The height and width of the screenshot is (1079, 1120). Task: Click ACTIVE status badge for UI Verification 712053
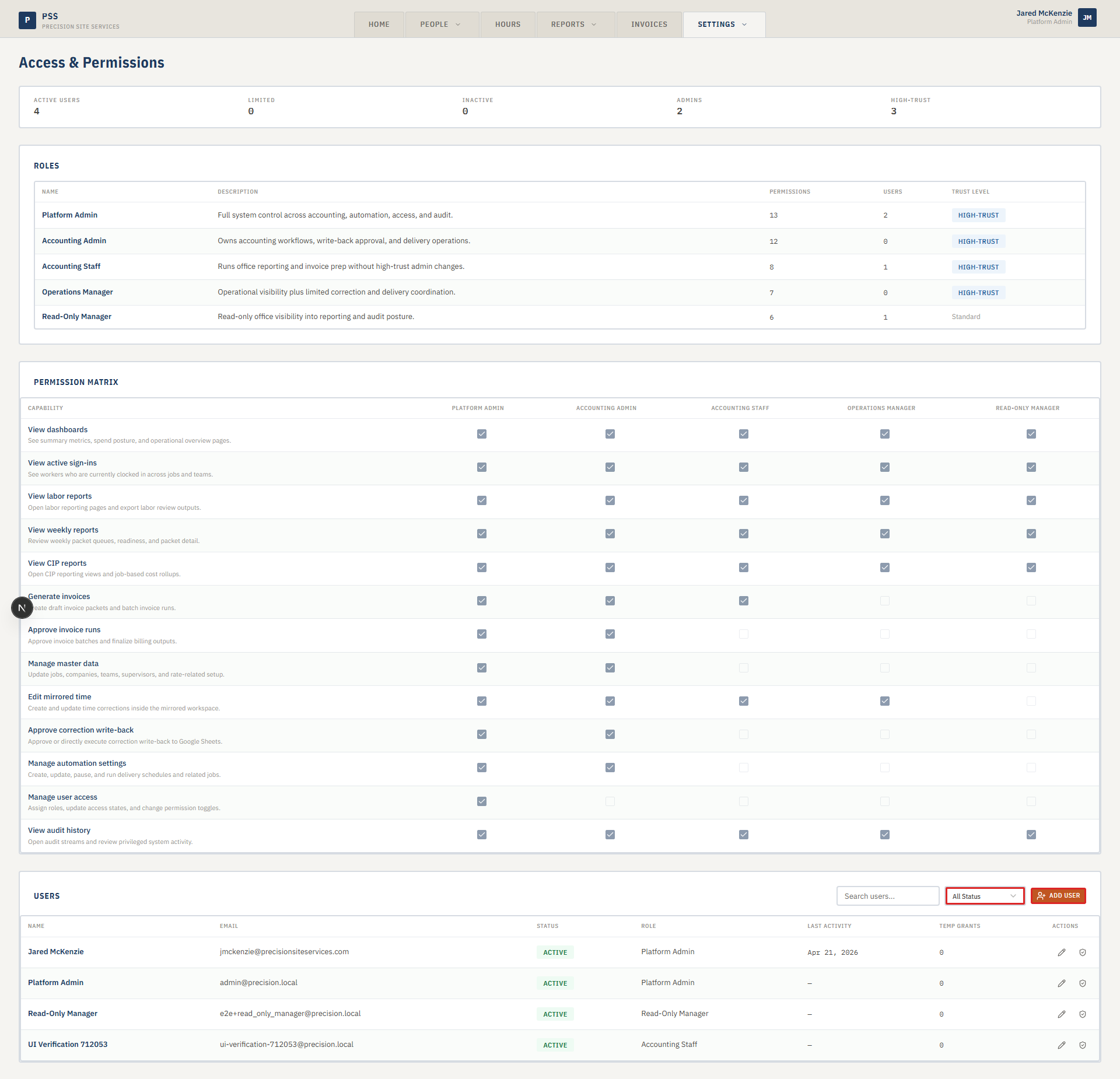(x=555, y=1045)
